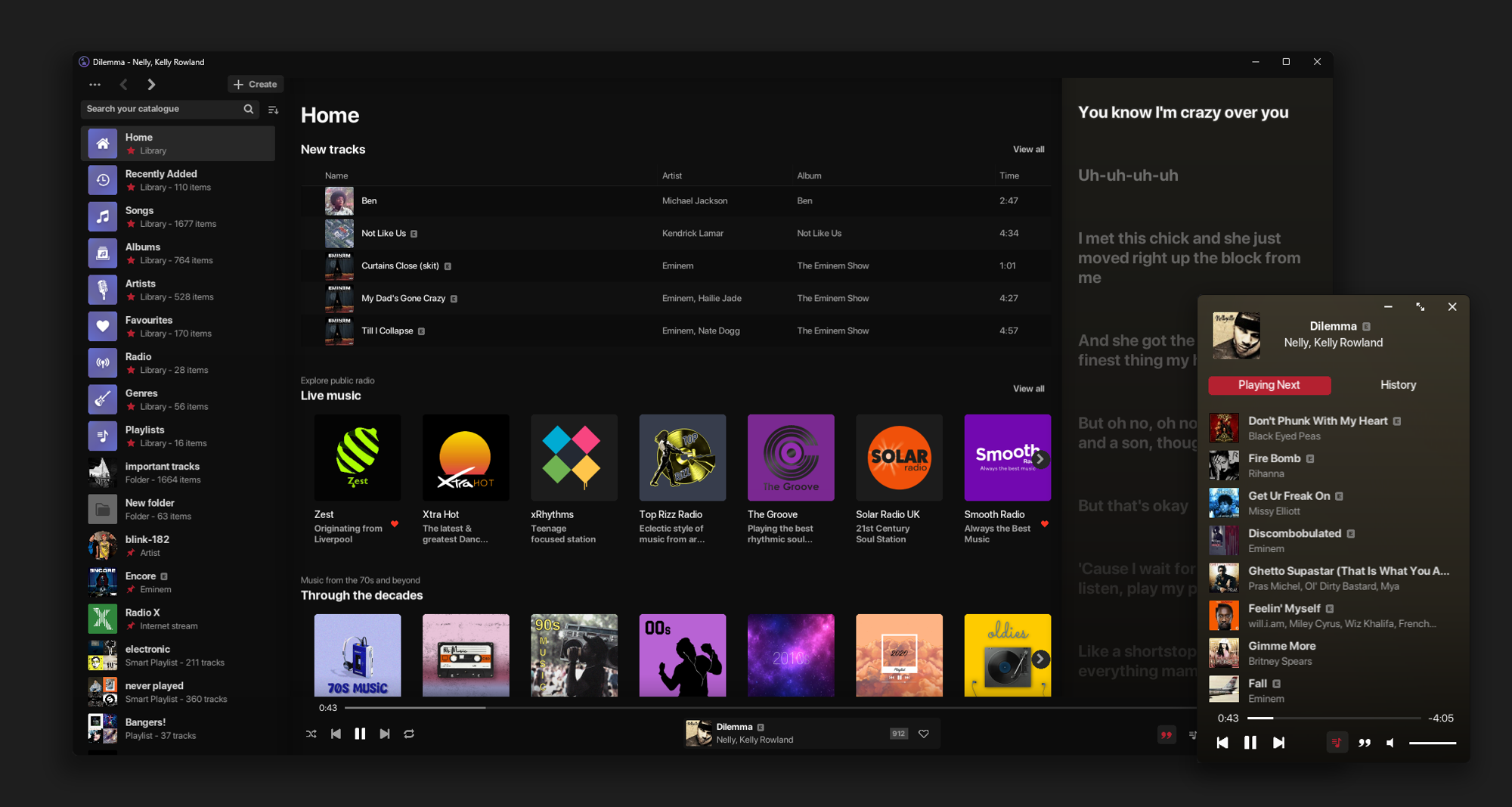Open Genres in the sidebar
The width and height of the screenshot is (1512, 807).
tap(178, 399)
